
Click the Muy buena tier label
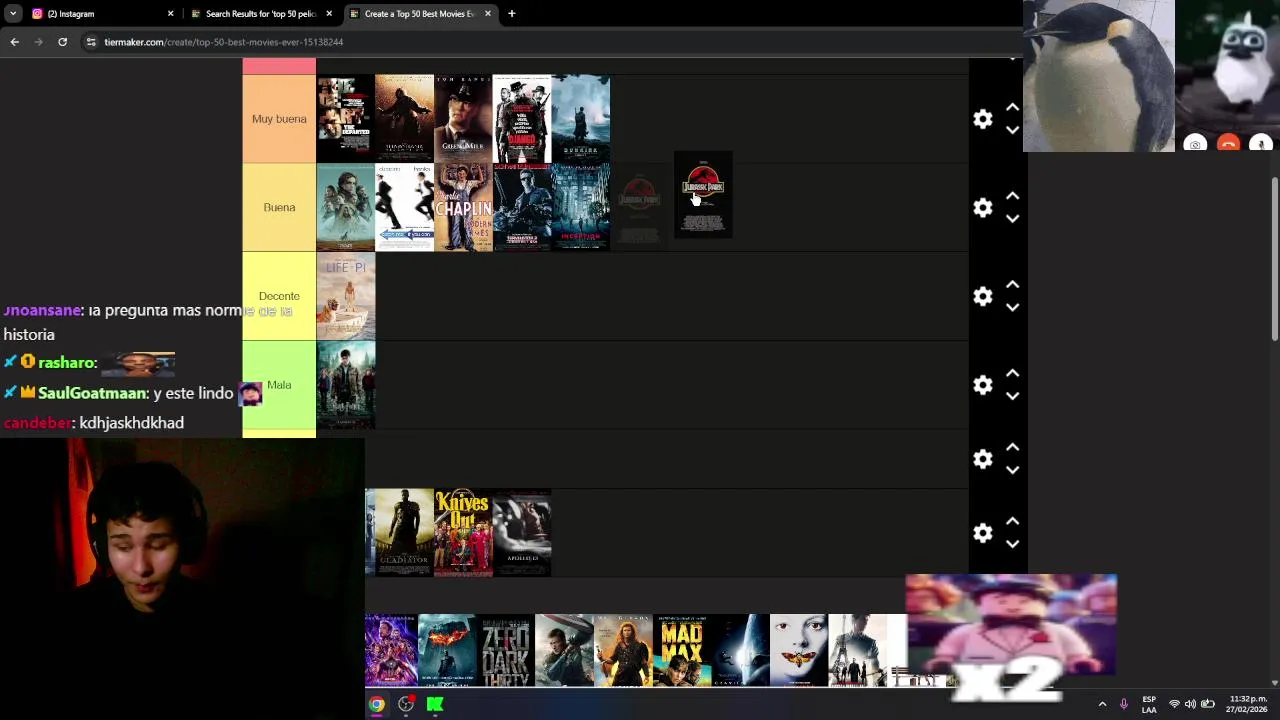coord(279,119)
